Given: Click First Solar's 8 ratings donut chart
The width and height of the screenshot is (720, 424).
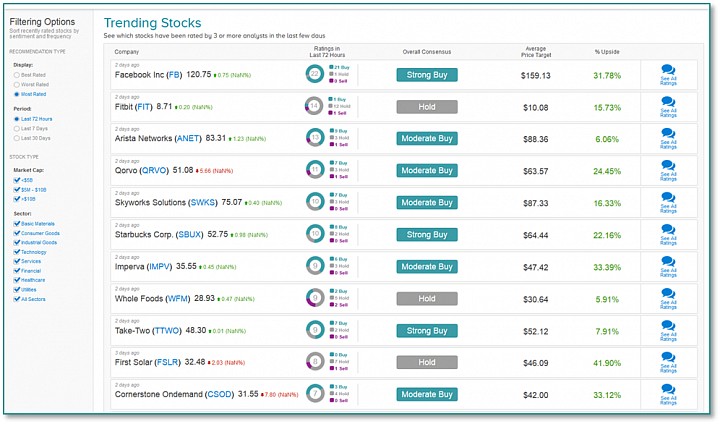Looking at the screenshot, I should coord(315,362).
